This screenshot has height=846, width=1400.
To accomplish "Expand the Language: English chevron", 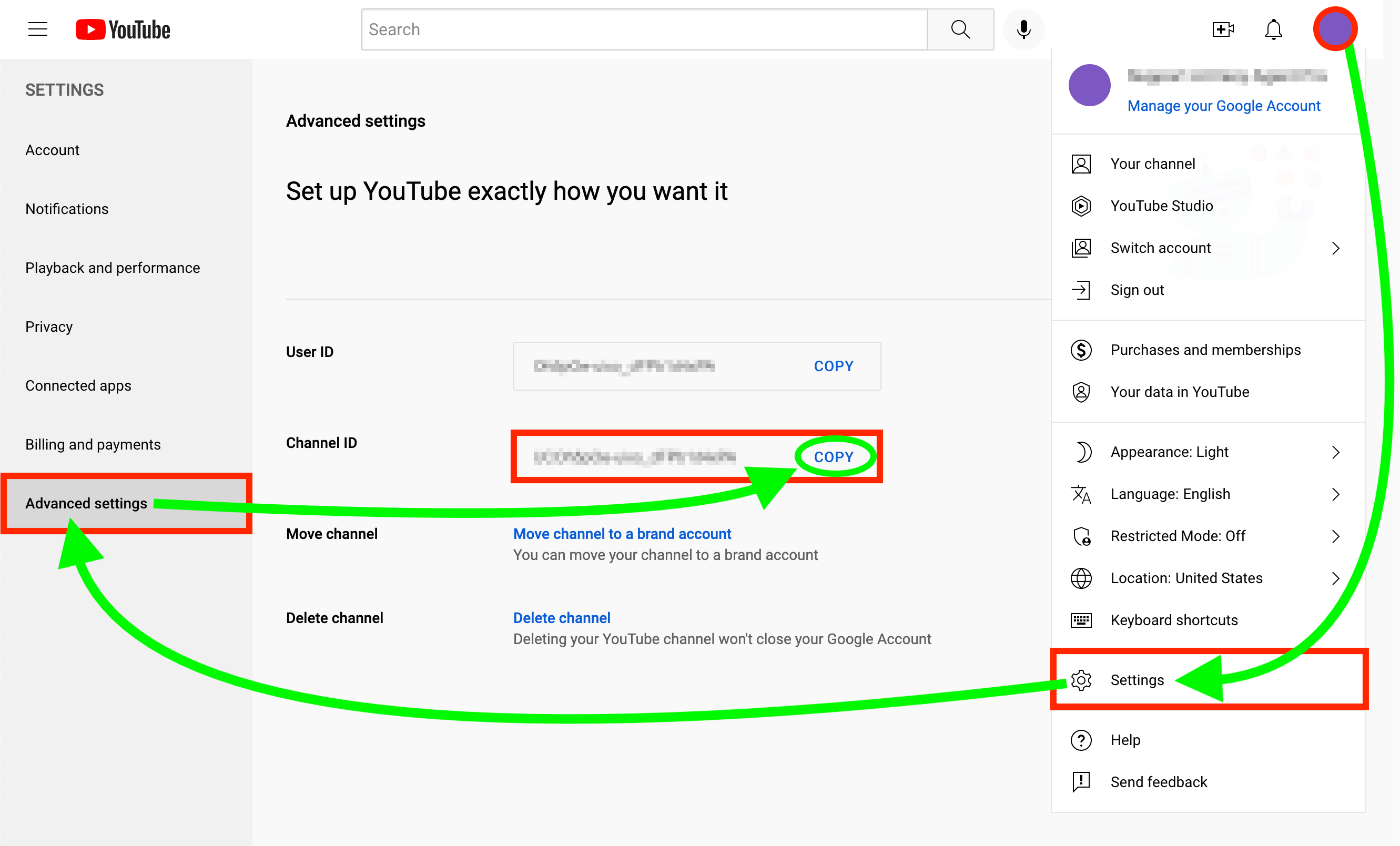I will click(x=1335, y=494).
